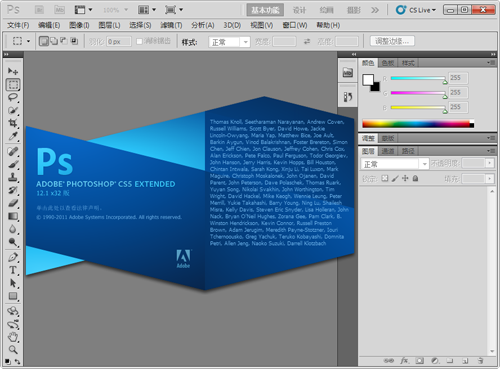
Task: Select the Path Selection tool
Action: (x=13, y=283)
